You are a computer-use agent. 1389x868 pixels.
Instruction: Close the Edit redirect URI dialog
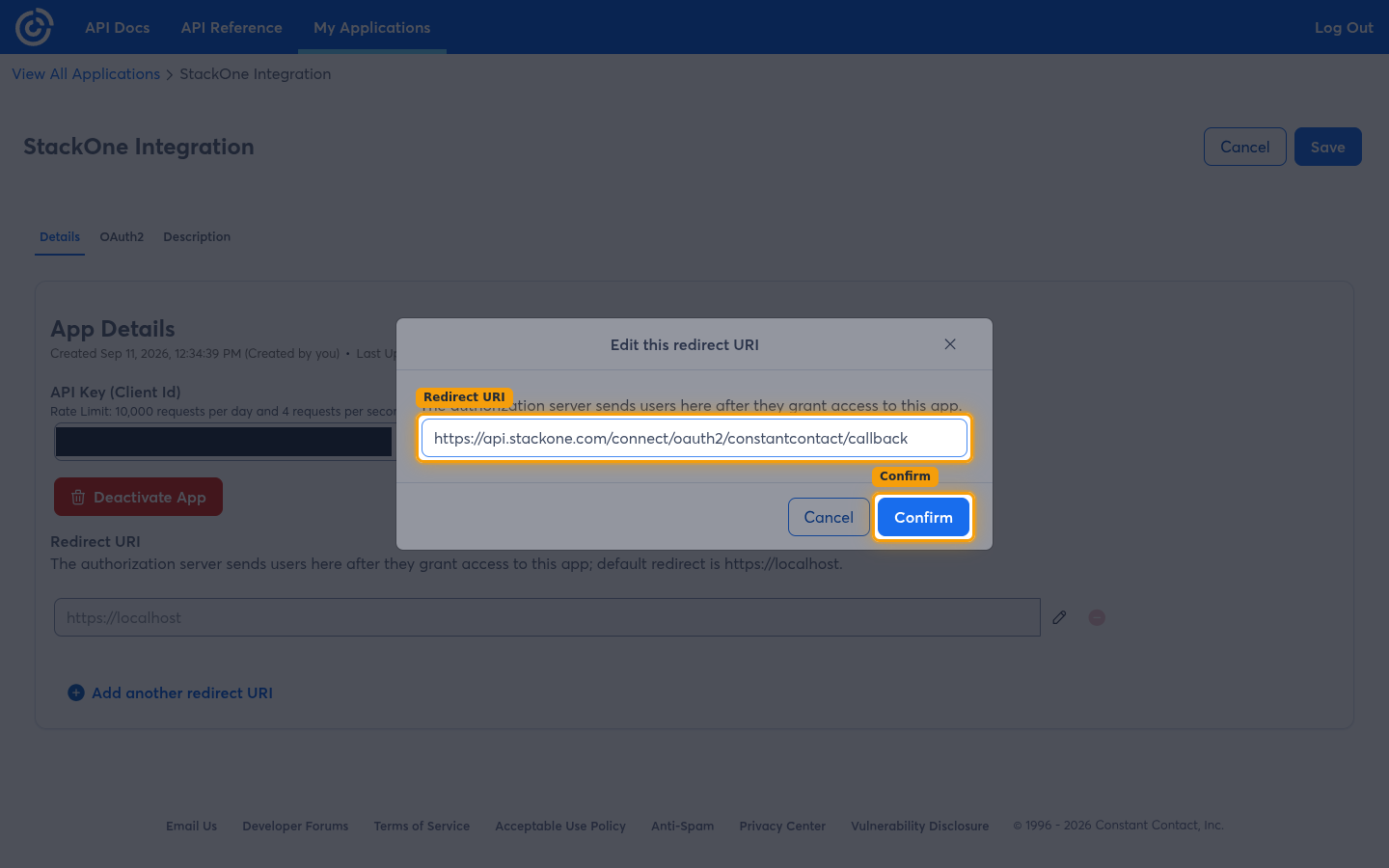[x=950, y=344]
